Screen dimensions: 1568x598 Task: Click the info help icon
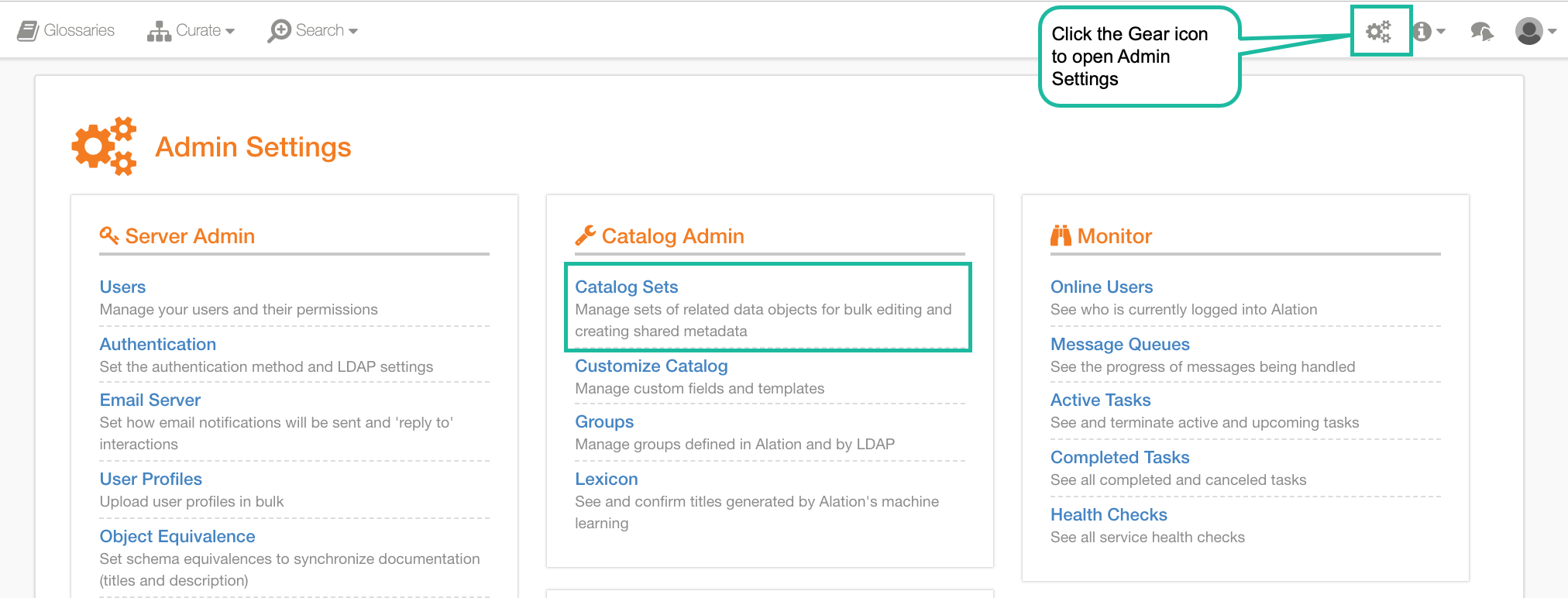pyautogui.click(x=1422, y=31)
